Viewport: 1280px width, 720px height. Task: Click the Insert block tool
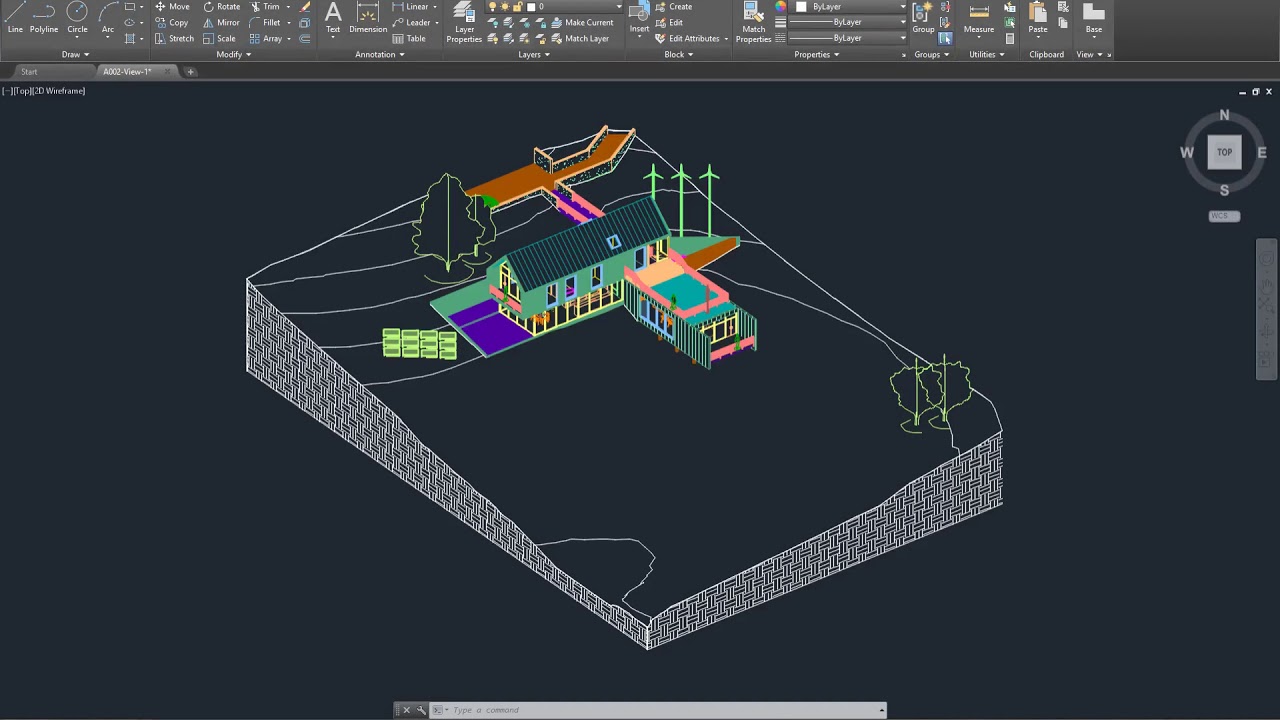coord(639,19)
